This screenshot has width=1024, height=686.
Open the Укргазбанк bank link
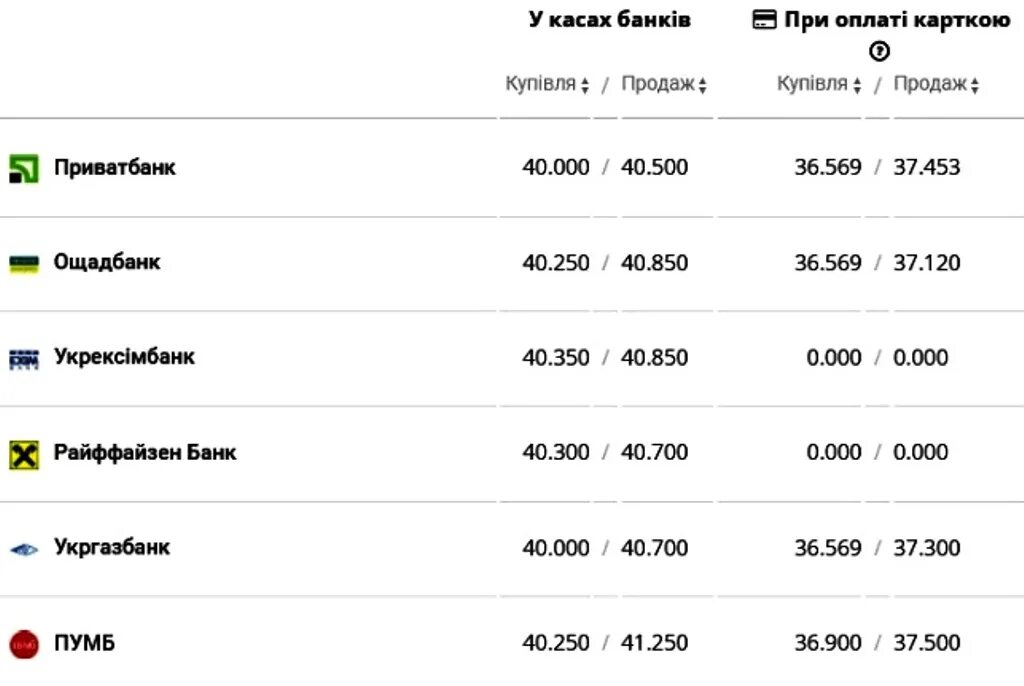112,548
